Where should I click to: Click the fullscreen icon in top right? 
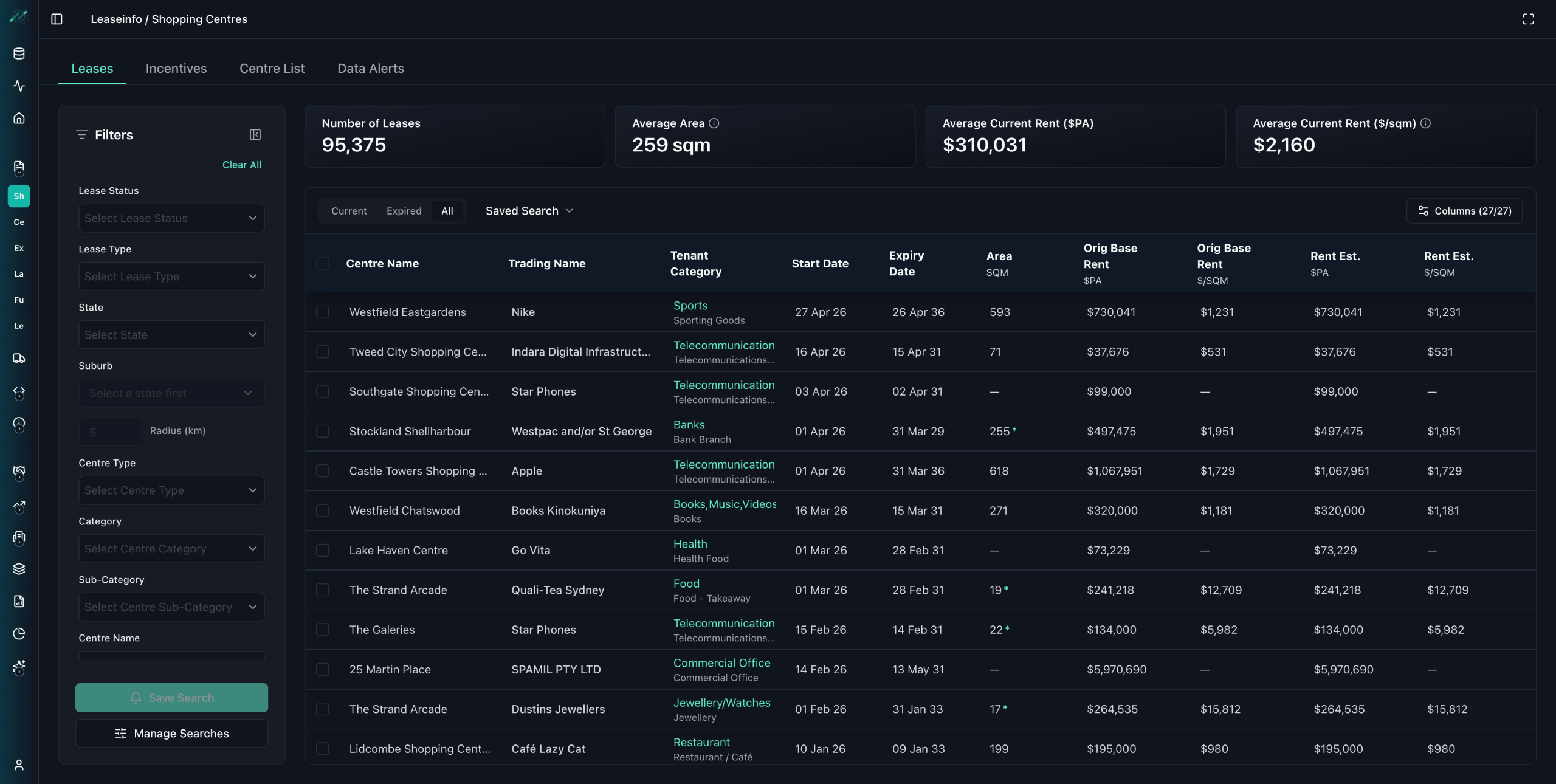point(1528,19)
